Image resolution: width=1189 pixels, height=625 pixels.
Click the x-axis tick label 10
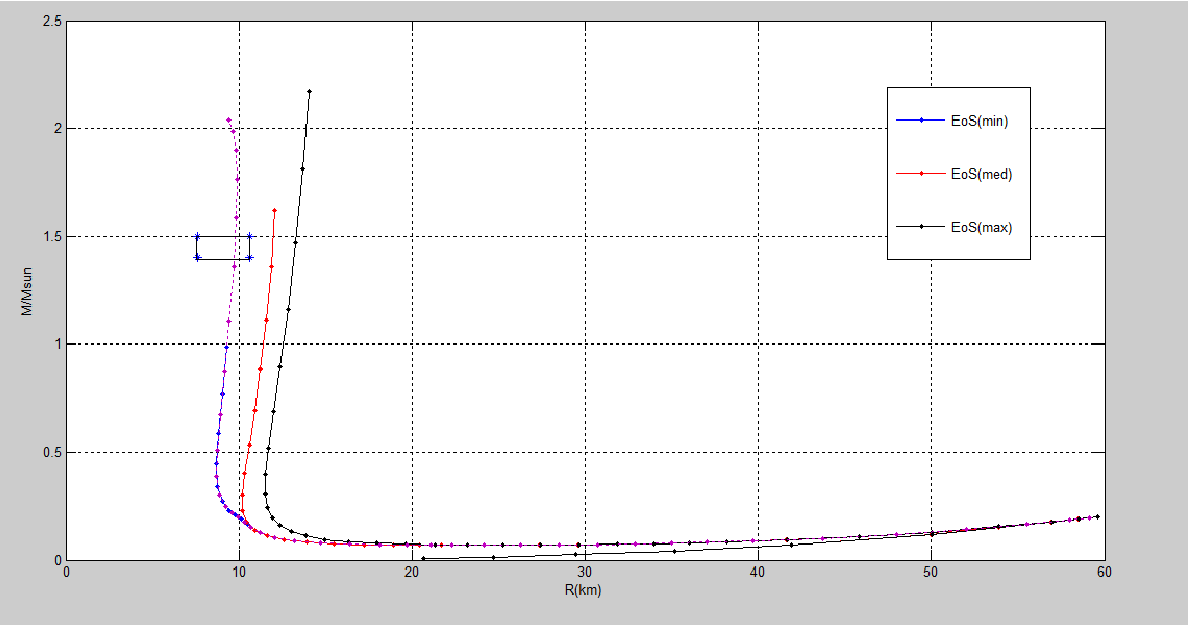240,573
